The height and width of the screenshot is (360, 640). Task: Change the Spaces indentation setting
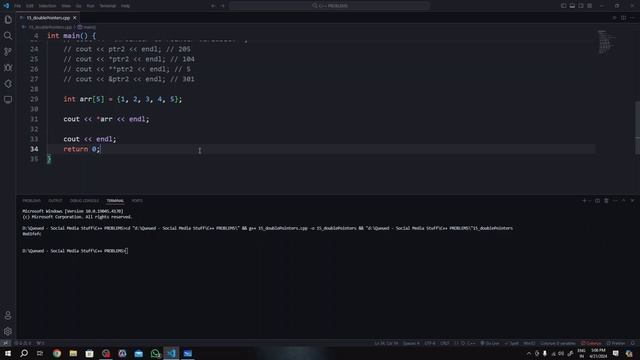coord(411,343)
